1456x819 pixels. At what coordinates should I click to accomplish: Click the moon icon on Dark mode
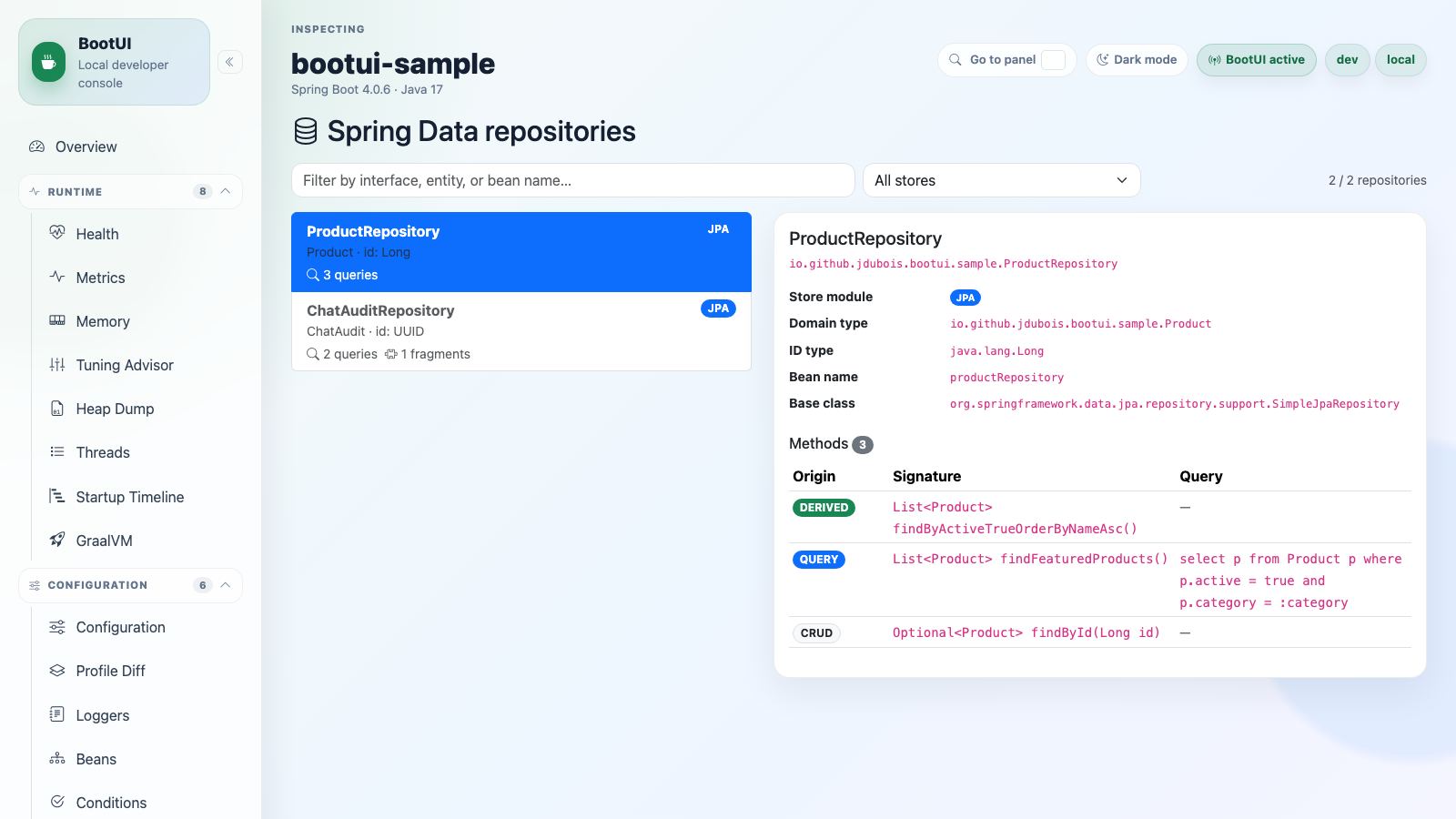point(1103,60)
